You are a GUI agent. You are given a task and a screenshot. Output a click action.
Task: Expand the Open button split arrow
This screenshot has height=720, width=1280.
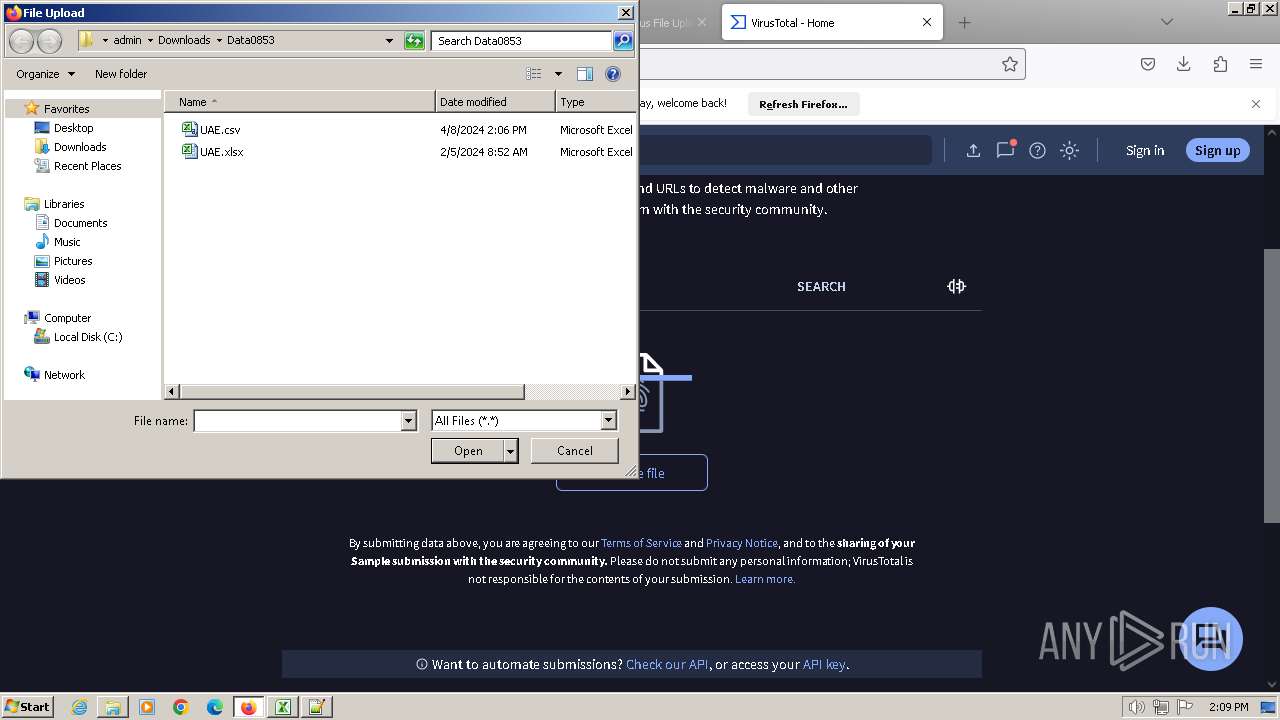(511, 451)
